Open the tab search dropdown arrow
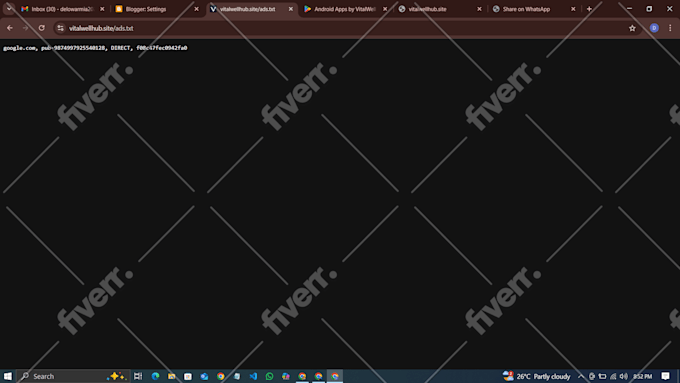 tap(9, 9)
